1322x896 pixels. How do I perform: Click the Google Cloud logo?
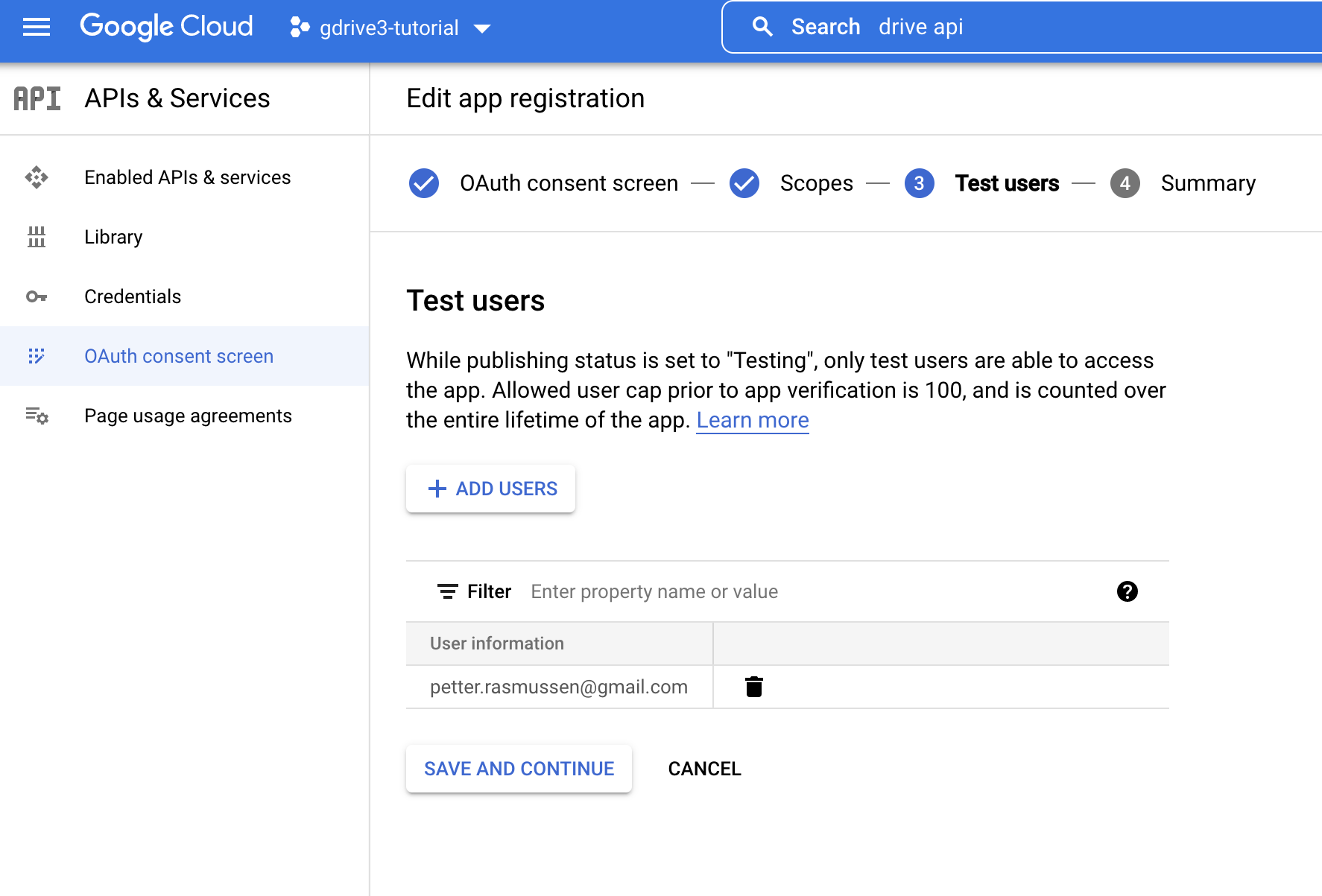(x=166, y=27)
